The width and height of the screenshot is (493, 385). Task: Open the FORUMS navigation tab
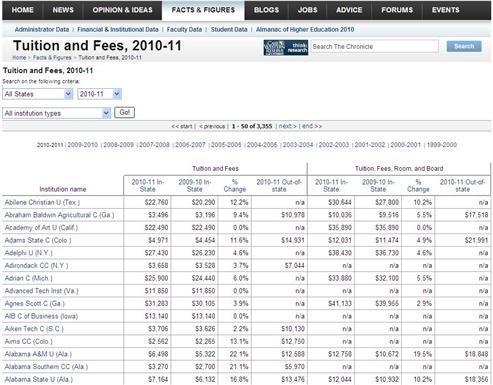coord(397,10)
